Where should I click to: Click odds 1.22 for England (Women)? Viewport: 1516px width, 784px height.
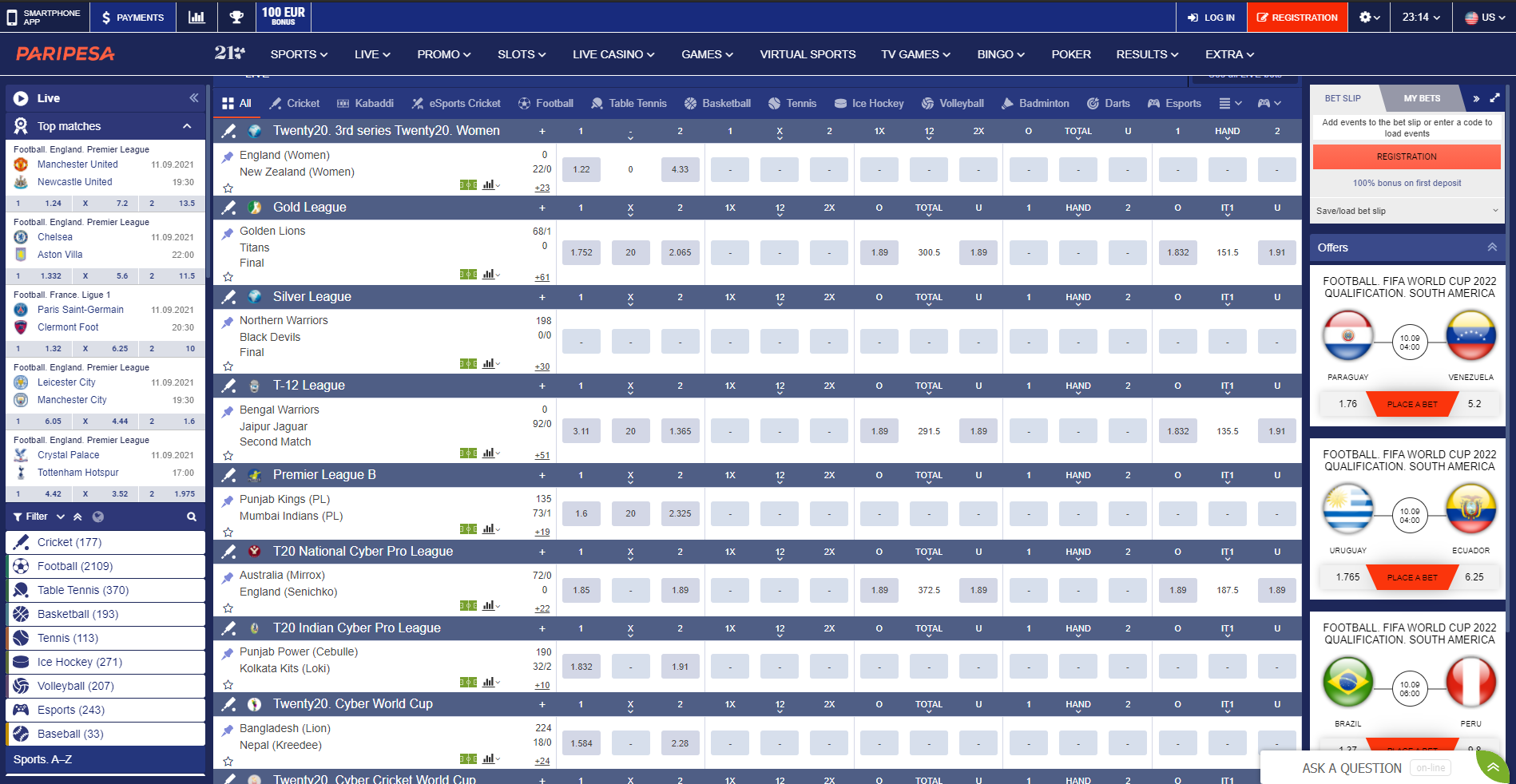point(581,169)
